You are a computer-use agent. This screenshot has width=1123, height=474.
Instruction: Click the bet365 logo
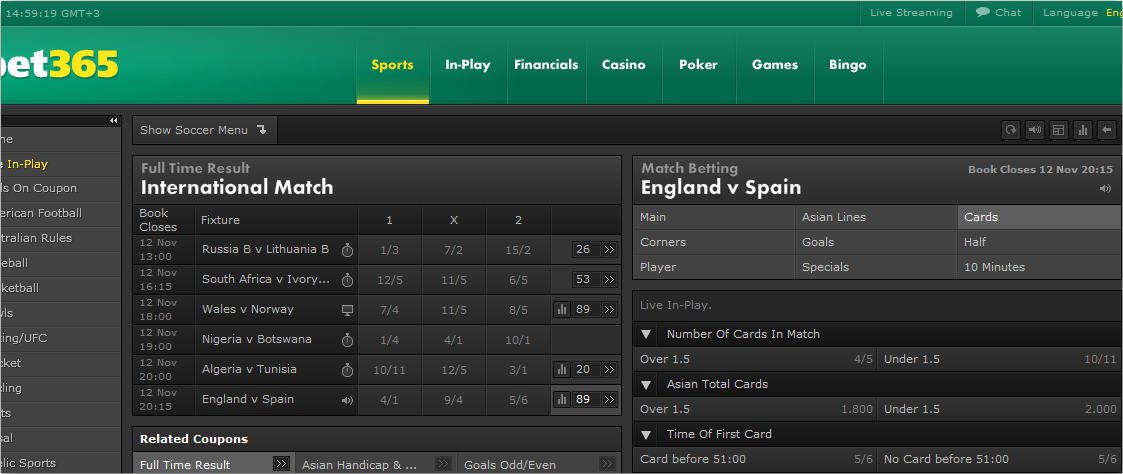59,65
